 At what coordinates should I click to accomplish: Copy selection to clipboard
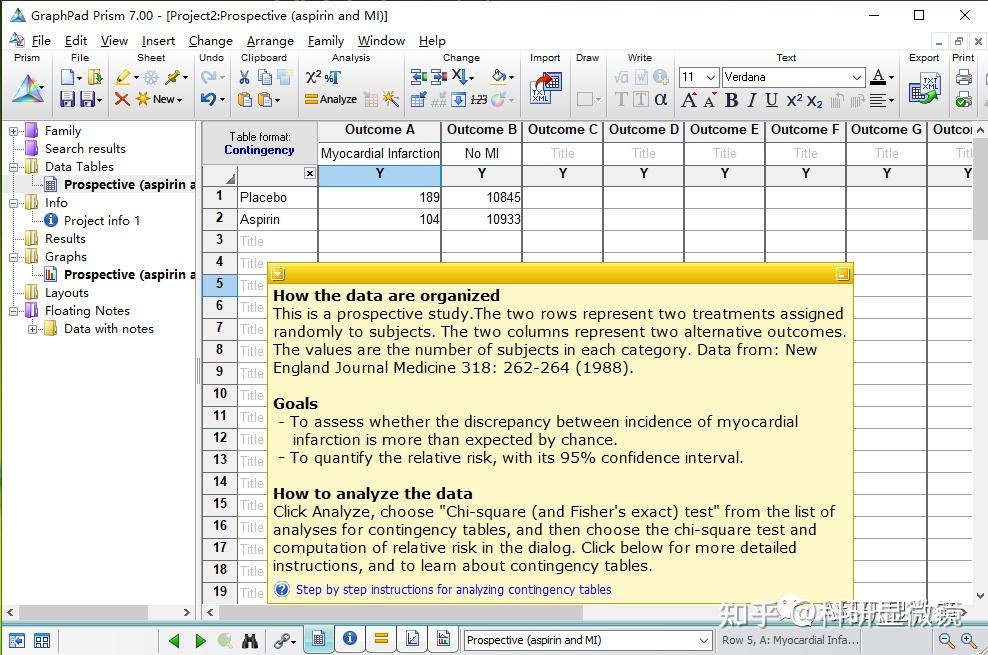point(265,77)
